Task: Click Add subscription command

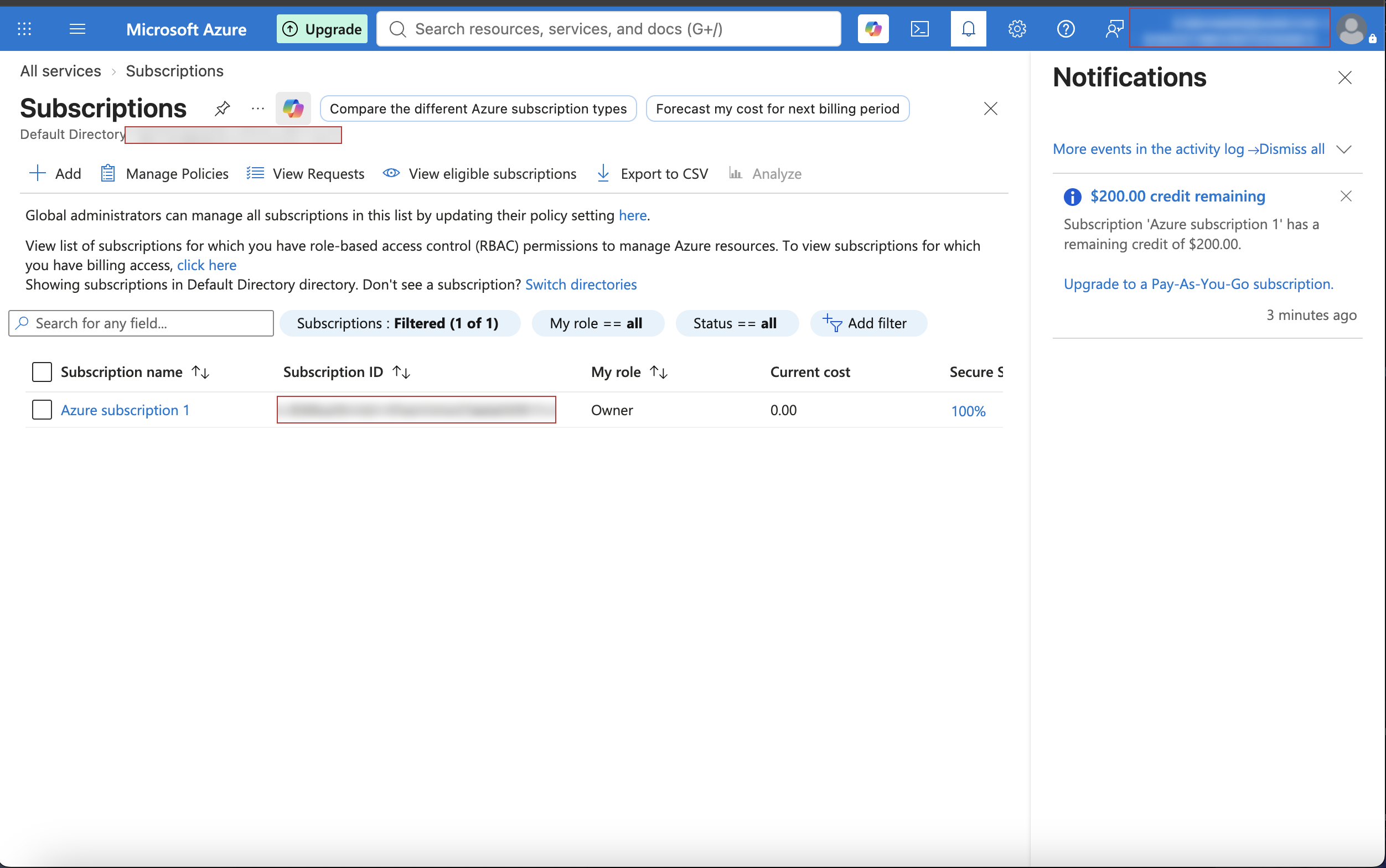Action: coord(55,173)
